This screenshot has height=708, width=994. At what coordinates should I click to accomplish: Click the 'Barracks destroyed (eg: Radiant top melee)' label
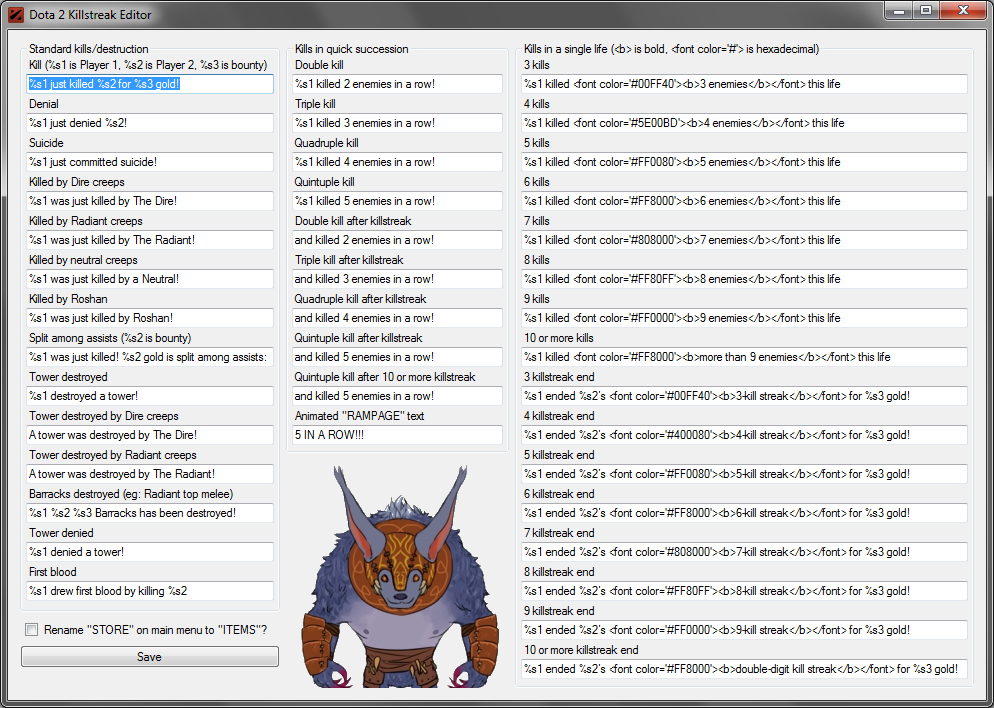(131, 494)
